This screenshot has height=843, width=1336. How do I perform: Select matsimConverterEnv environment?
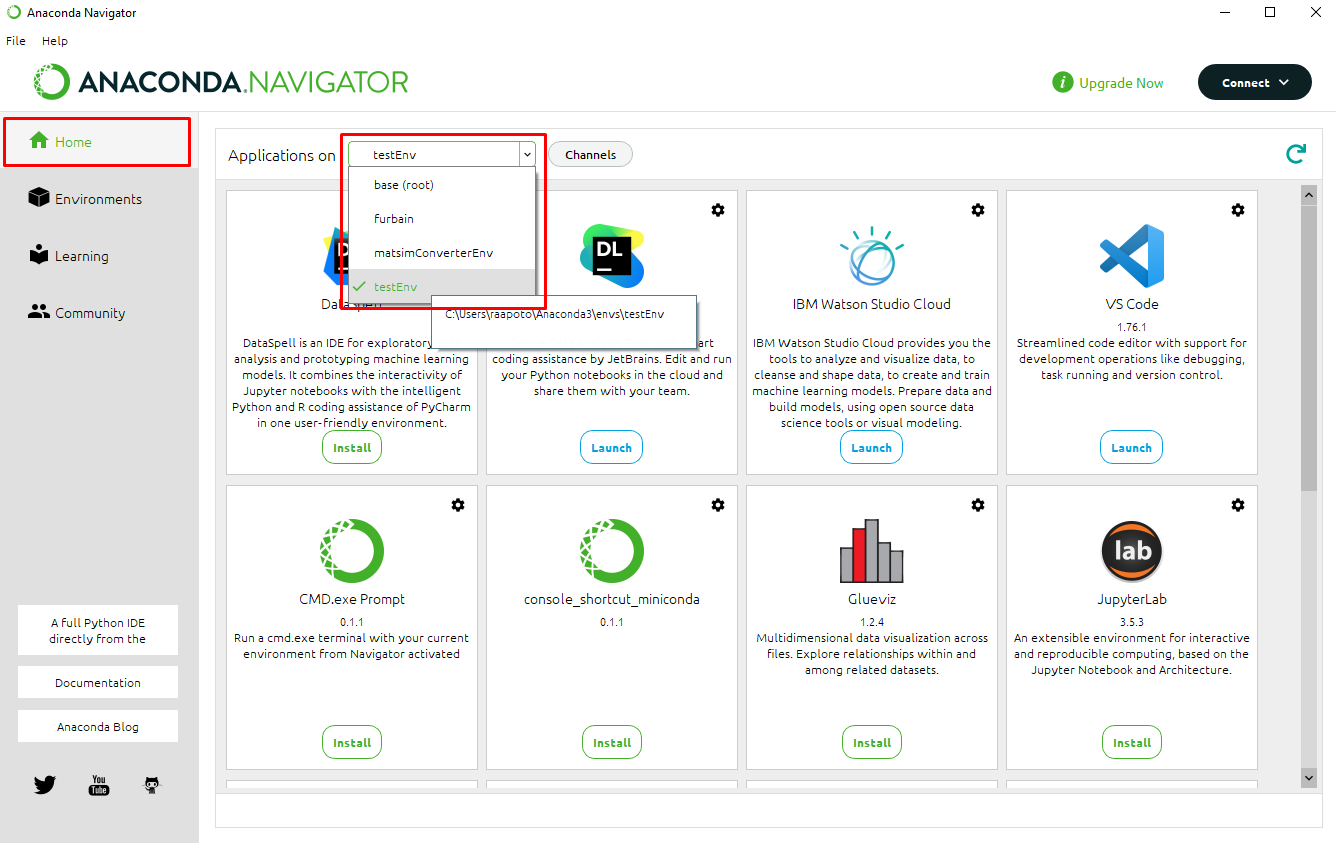pyautogui.click(x=442, y=253)
